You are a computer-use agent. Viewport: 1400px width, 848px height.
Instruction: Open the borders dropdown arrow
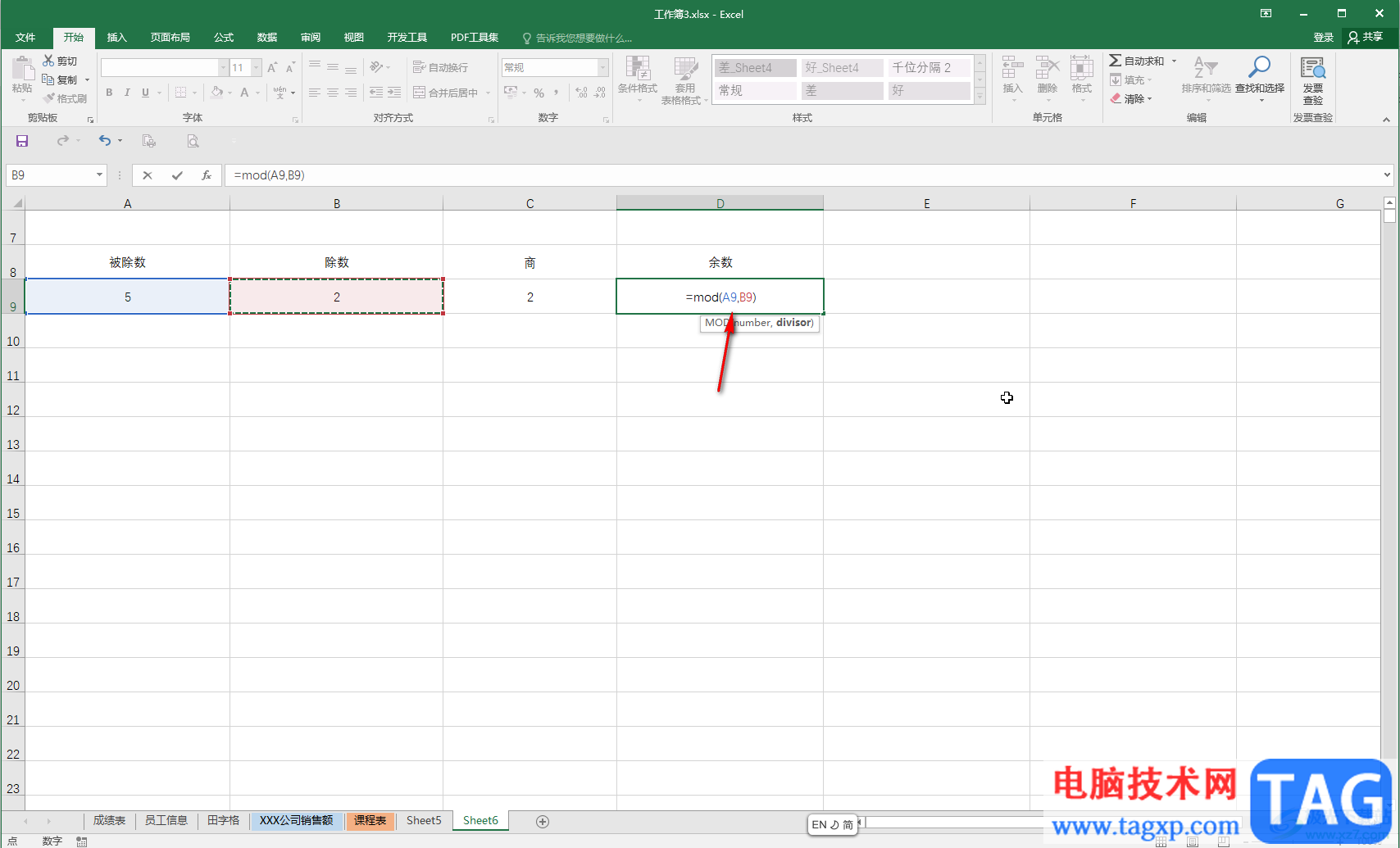[194, 93]
